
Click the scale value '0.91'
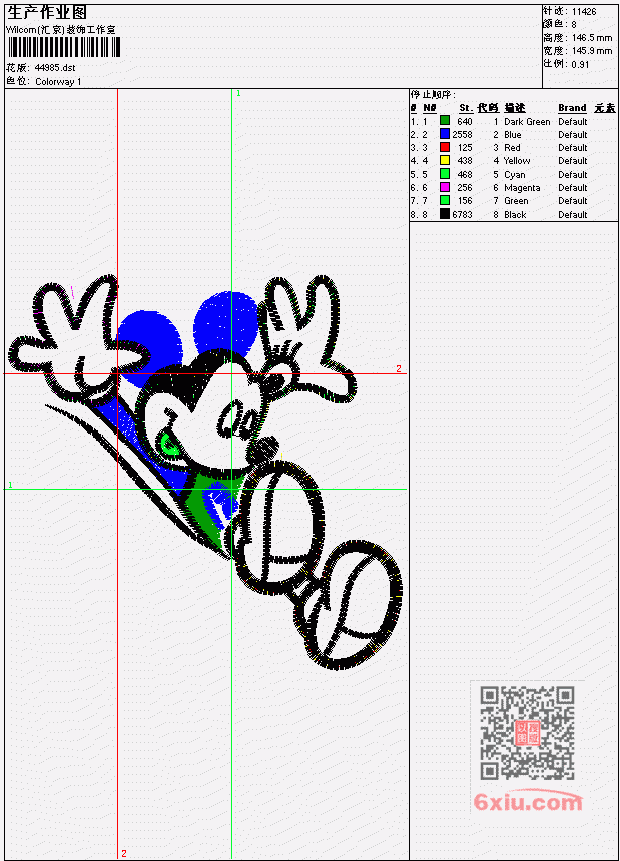pos(580,64)
